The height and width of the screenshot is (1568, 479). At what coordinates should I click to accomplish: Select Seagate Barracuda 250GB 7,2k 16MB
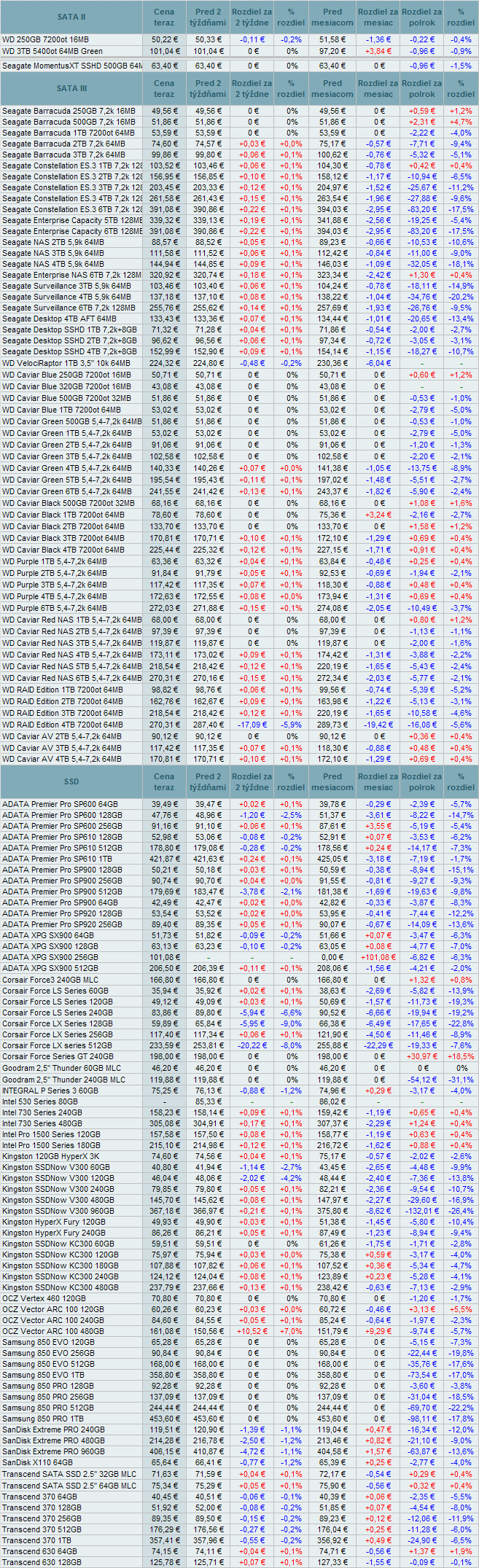[69, 111]
